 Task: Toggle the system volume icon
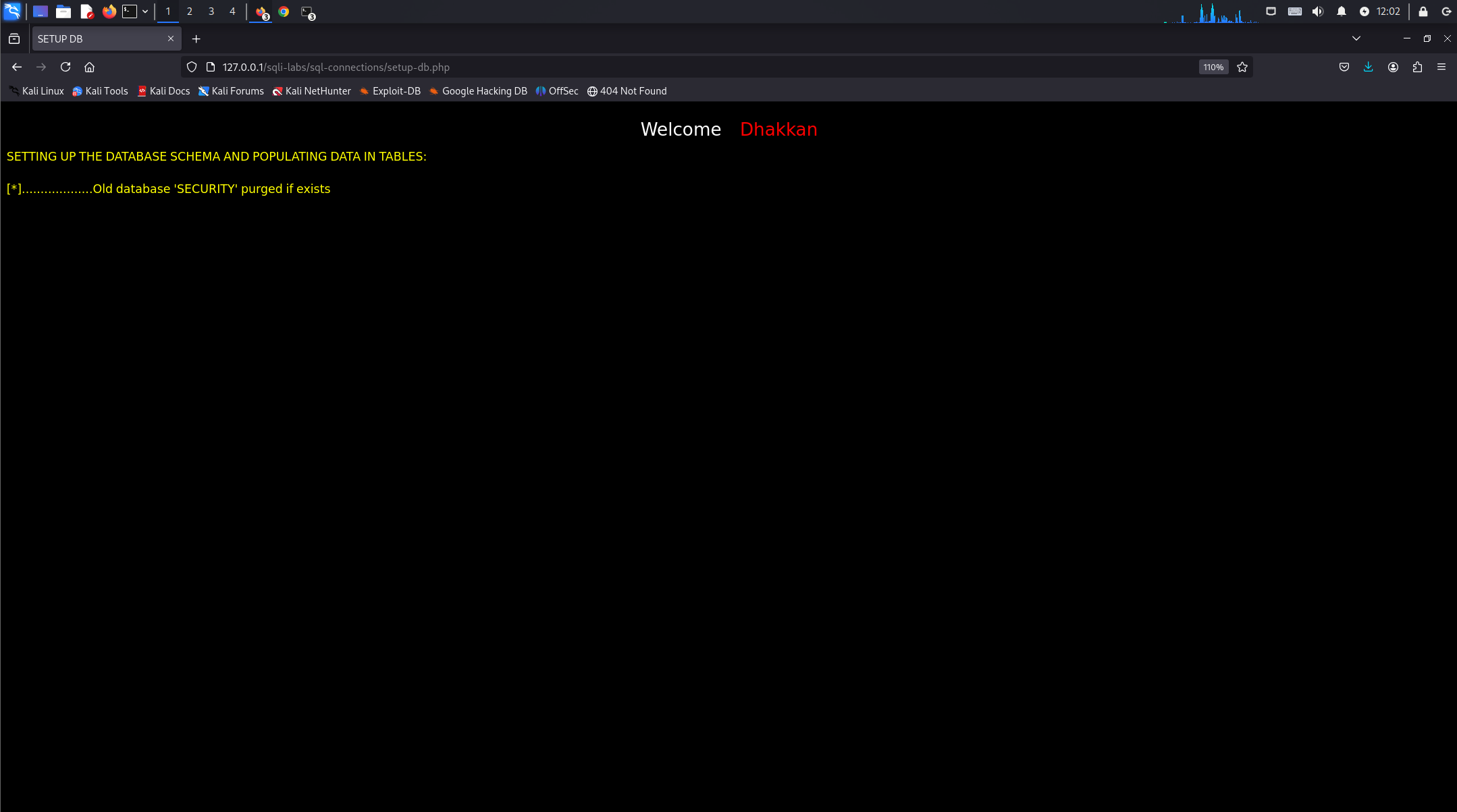tap(1317, 11)
